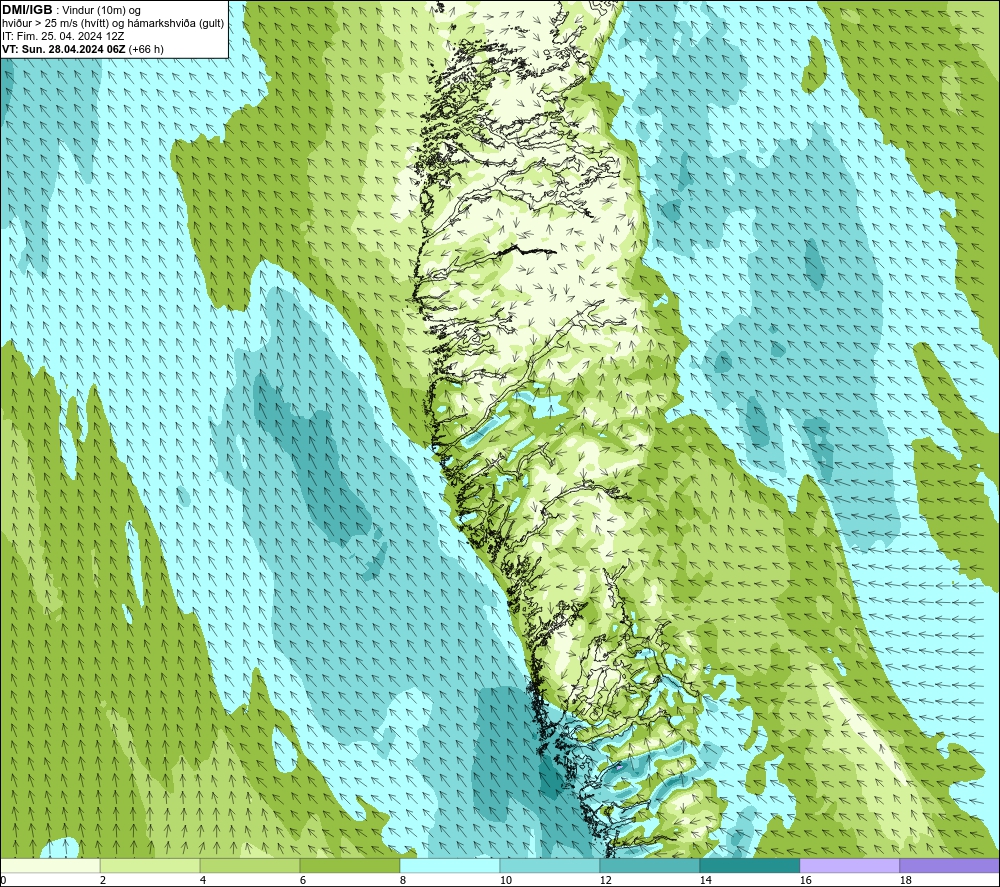Click the legend label '12'

(x=605, y=880)
